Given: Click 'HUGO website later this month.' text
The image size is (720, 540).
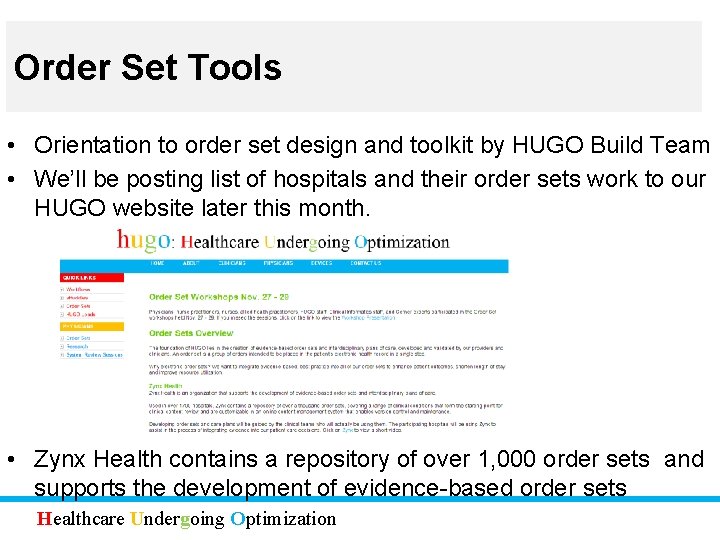Looking at the screenshot, I should [x=202, y=208].
